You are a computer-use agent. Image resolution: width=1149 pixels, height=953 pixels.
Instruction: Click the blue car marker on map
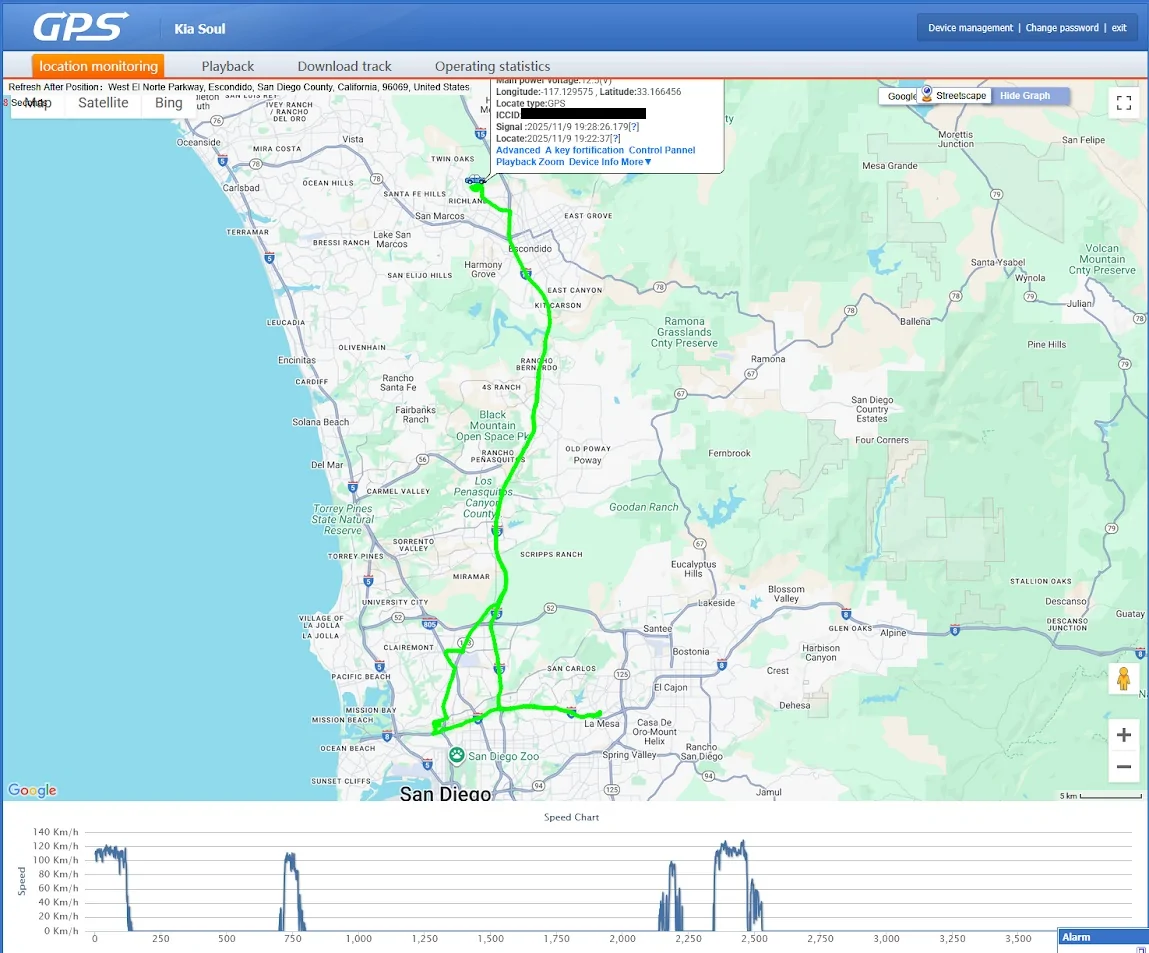tap(475, 180)
